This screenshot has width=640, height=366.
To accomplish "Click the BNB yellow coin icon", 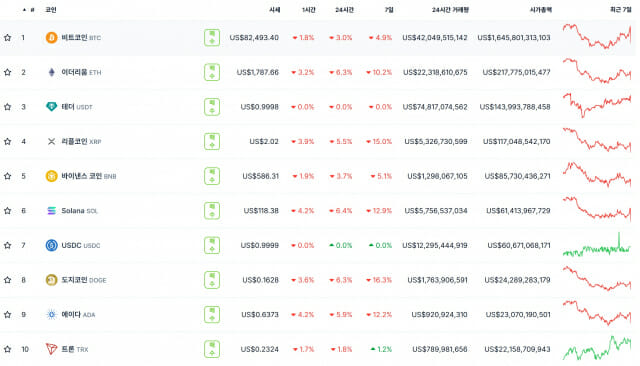I will pyautogui.click(x=51, y=176).
